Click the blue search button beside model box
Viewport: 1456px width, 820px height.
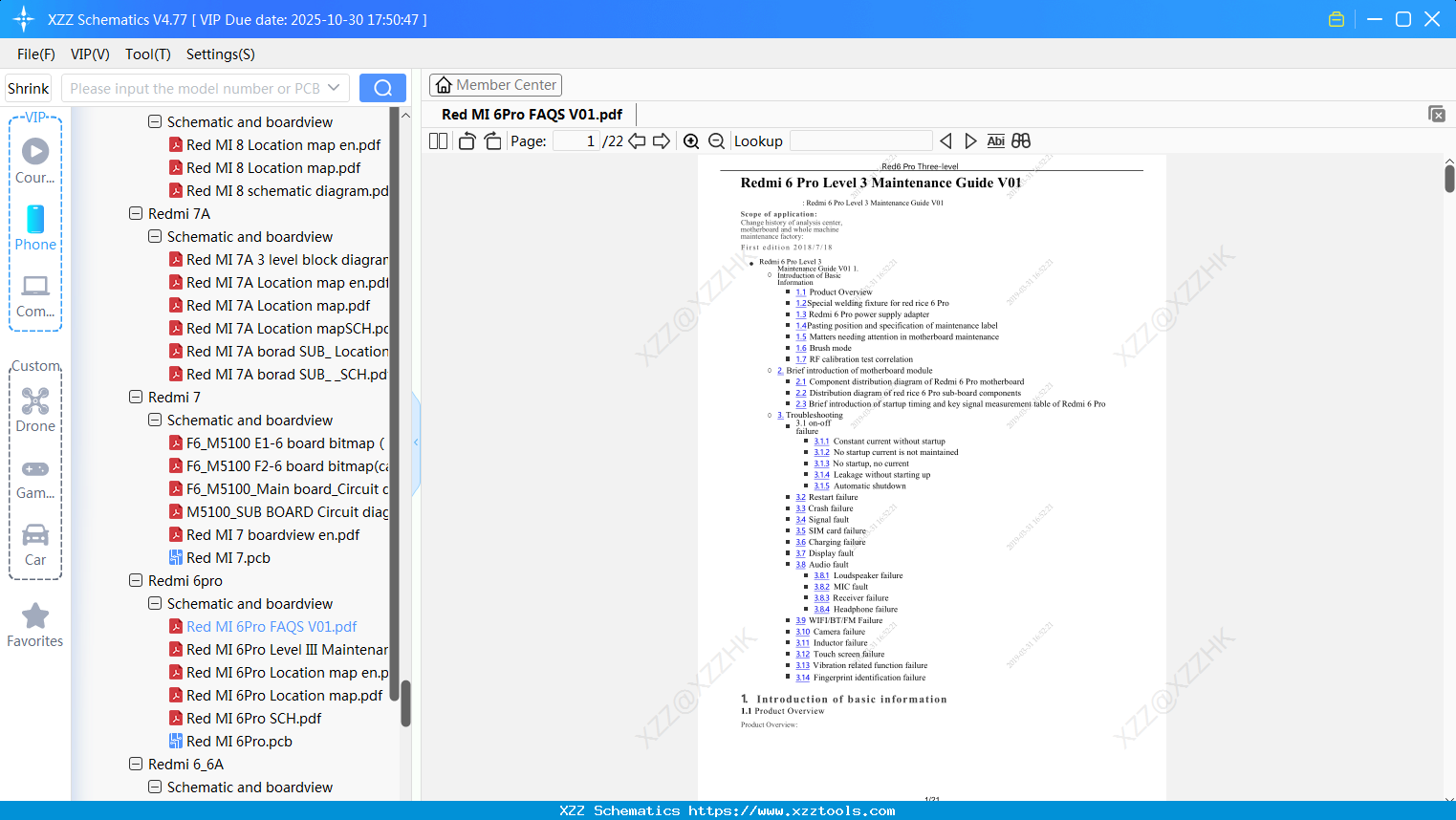(x=382, y=88)
